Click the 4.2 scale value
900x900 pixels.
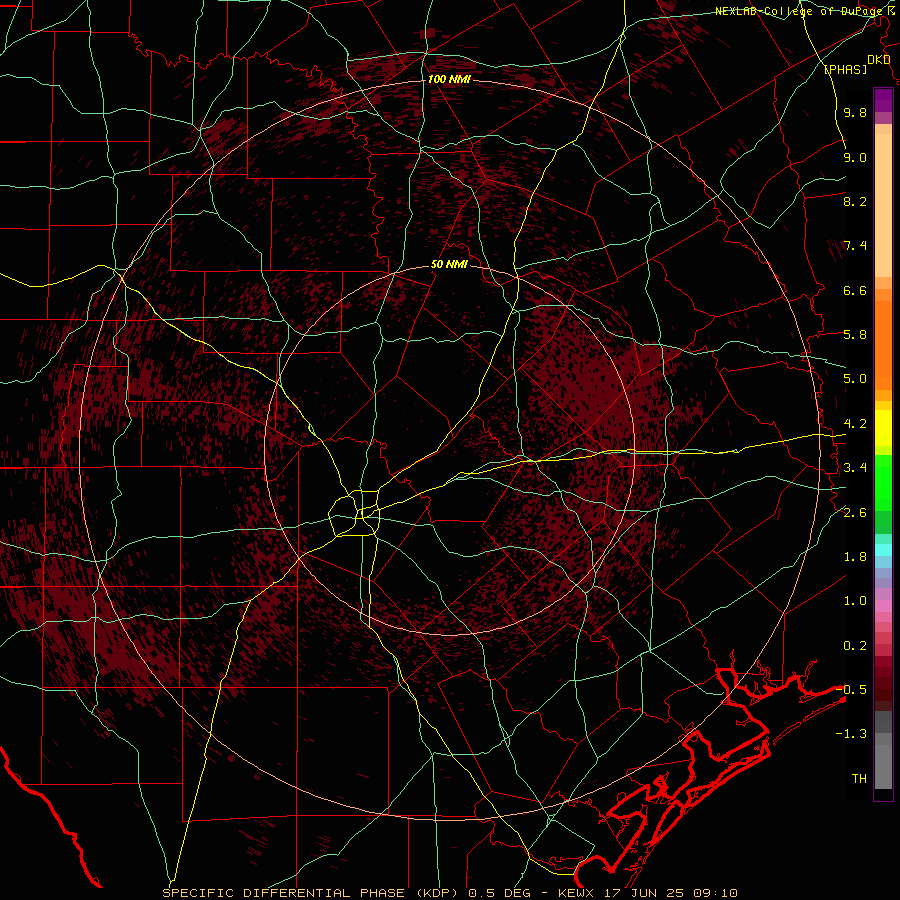click(855, 424)
